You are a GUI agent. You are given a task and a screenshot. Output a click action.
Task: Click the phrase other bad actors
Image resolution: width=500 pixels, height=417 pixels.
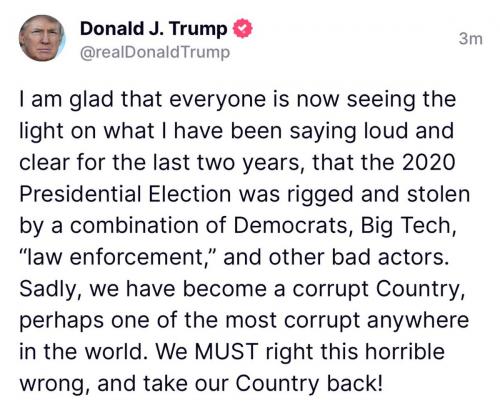[358, 257]
